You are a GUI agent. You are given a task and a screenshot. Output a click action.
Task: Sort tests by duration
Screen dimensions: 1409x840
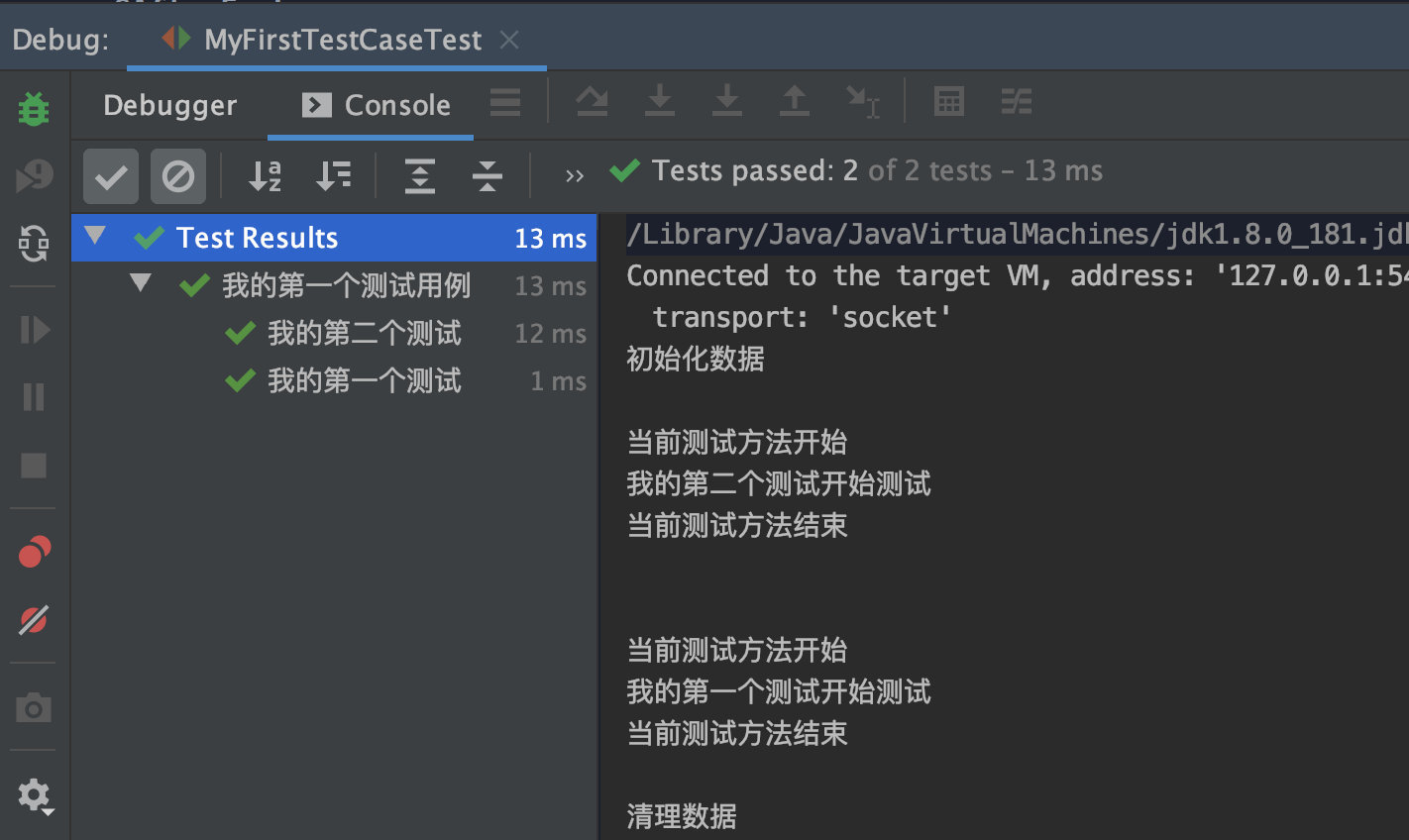[333, 176]
